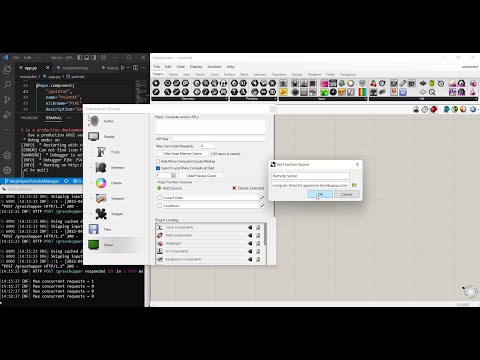
Task: Open the Grasshopper Solution menu
Action: tap(214, 67)
